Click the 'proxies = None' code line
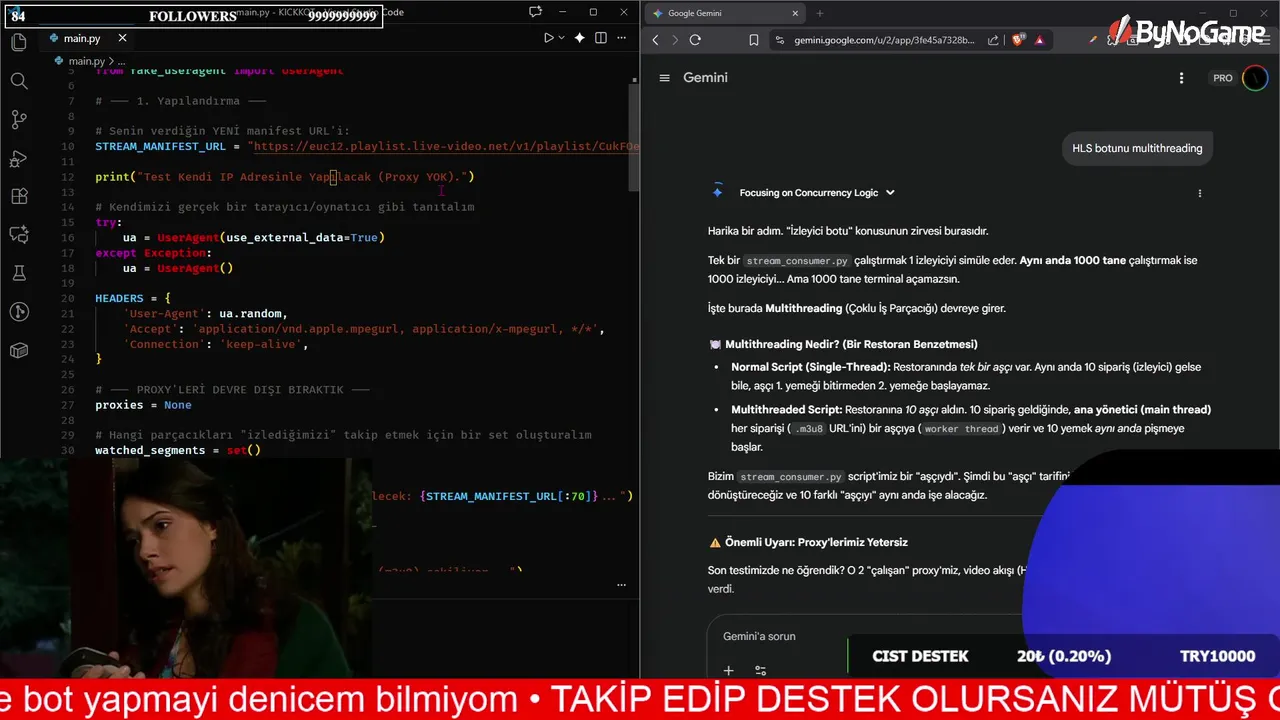 pyautogui.click(x=143, y=405)
